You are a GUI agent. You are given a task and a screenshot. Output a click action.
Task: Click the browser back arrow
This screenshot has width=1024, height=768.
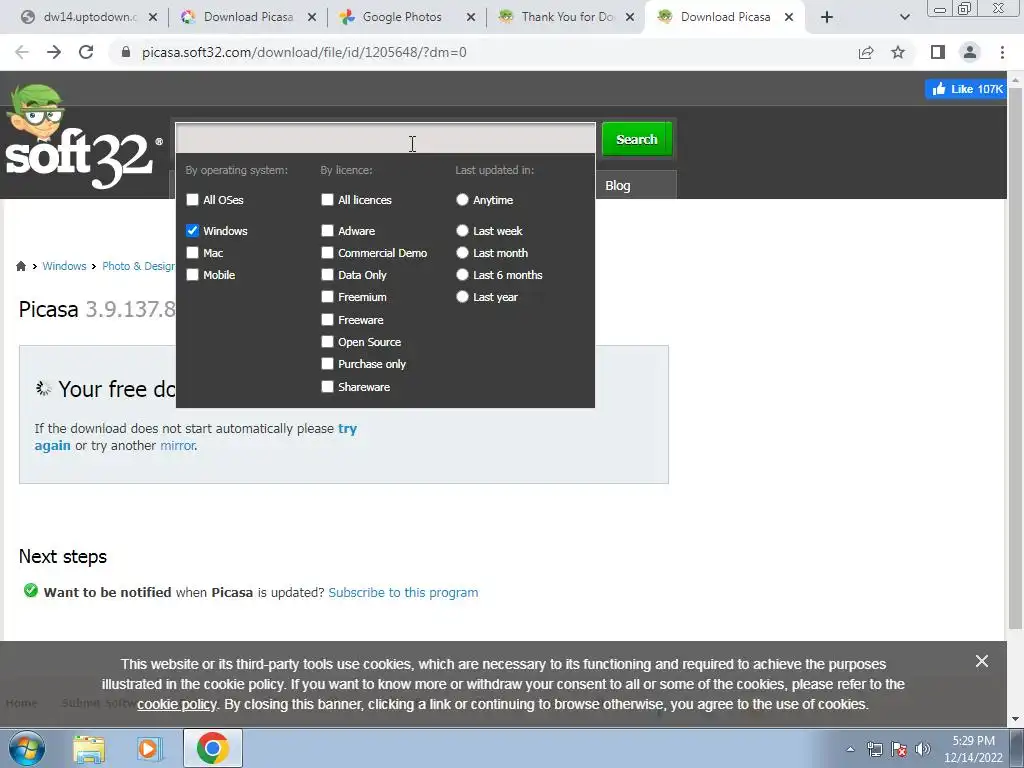(x=22, y=52)
